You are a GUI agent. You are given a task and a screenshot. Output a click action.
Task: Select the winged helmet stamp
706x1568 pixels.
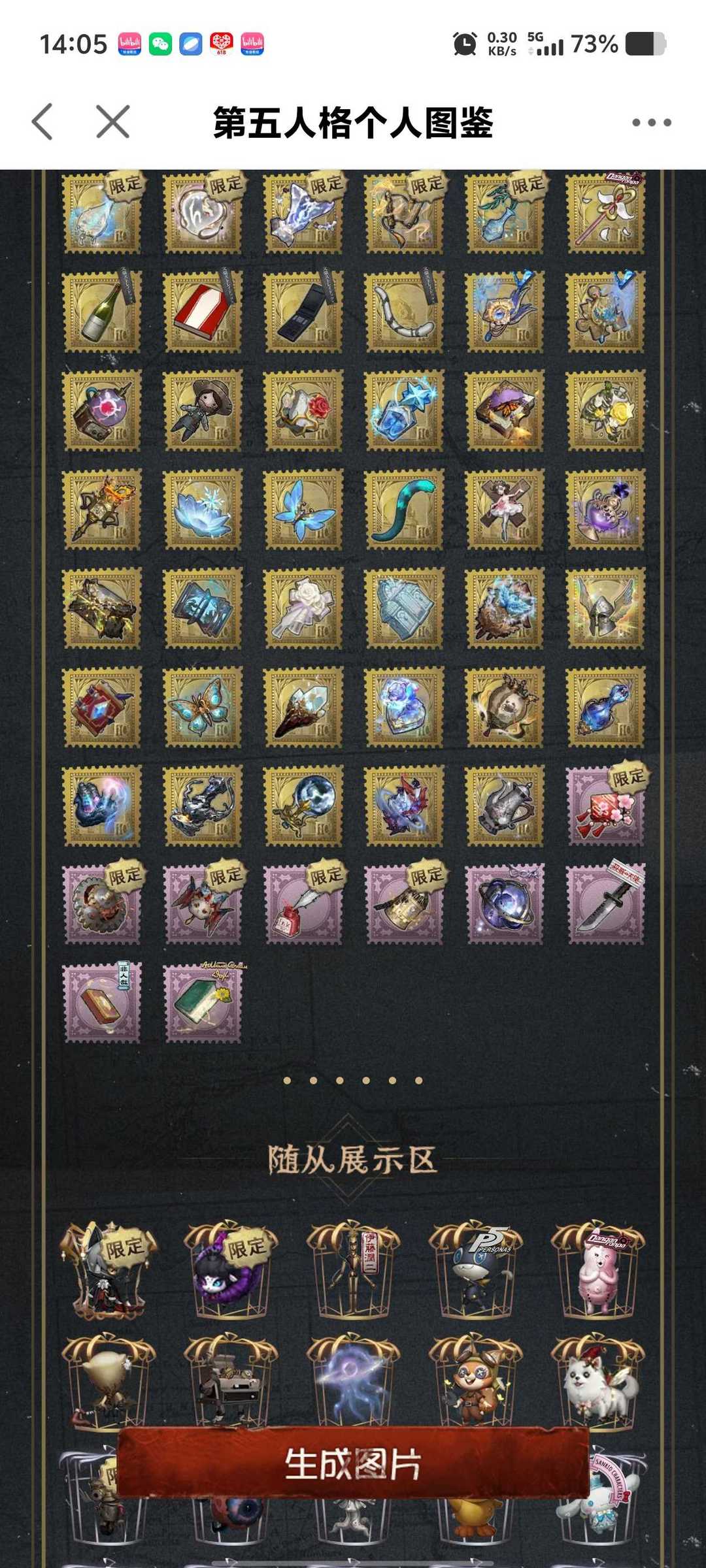pyautogui.click(x=605, y=608)
